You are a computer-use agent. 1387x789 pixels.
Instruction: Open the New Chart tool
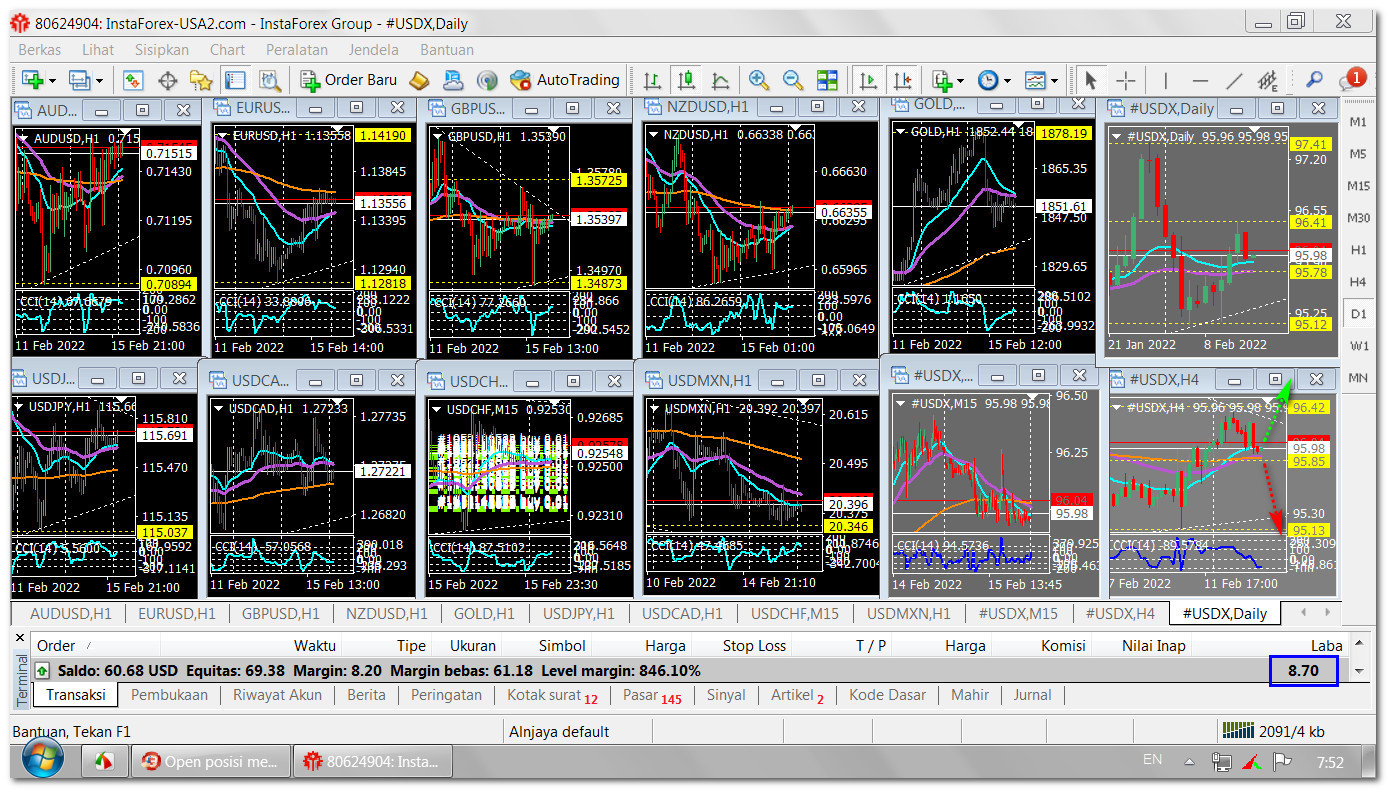coord(32,80)
